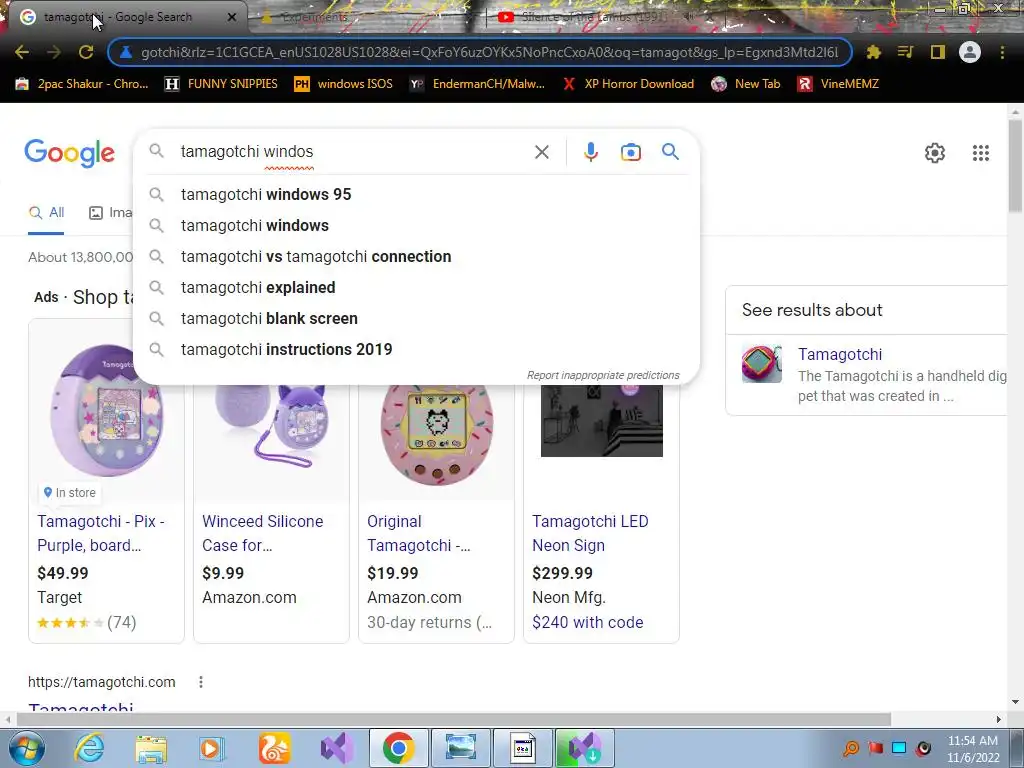
Task: Launch Internet Explorer from taskbar
Action: [x=89, y=748]
